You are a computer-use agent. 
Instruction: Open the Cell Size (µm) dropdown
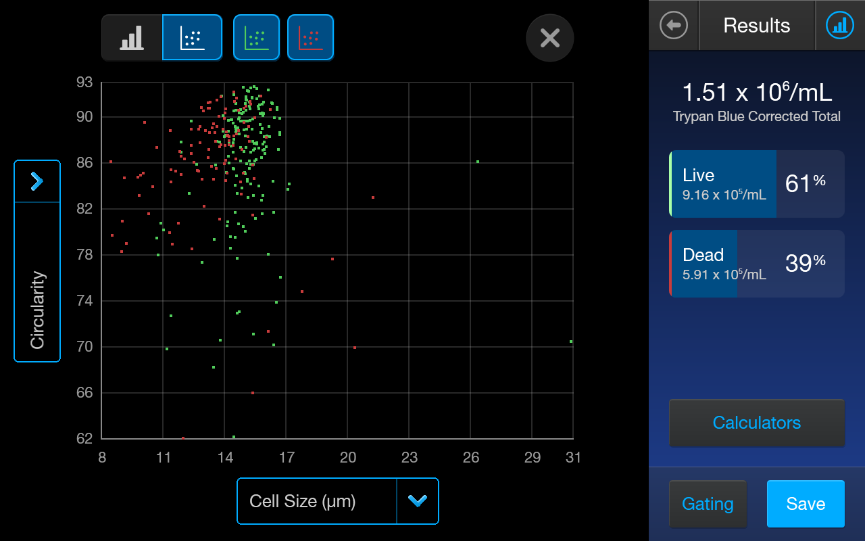tap(316, 501)
